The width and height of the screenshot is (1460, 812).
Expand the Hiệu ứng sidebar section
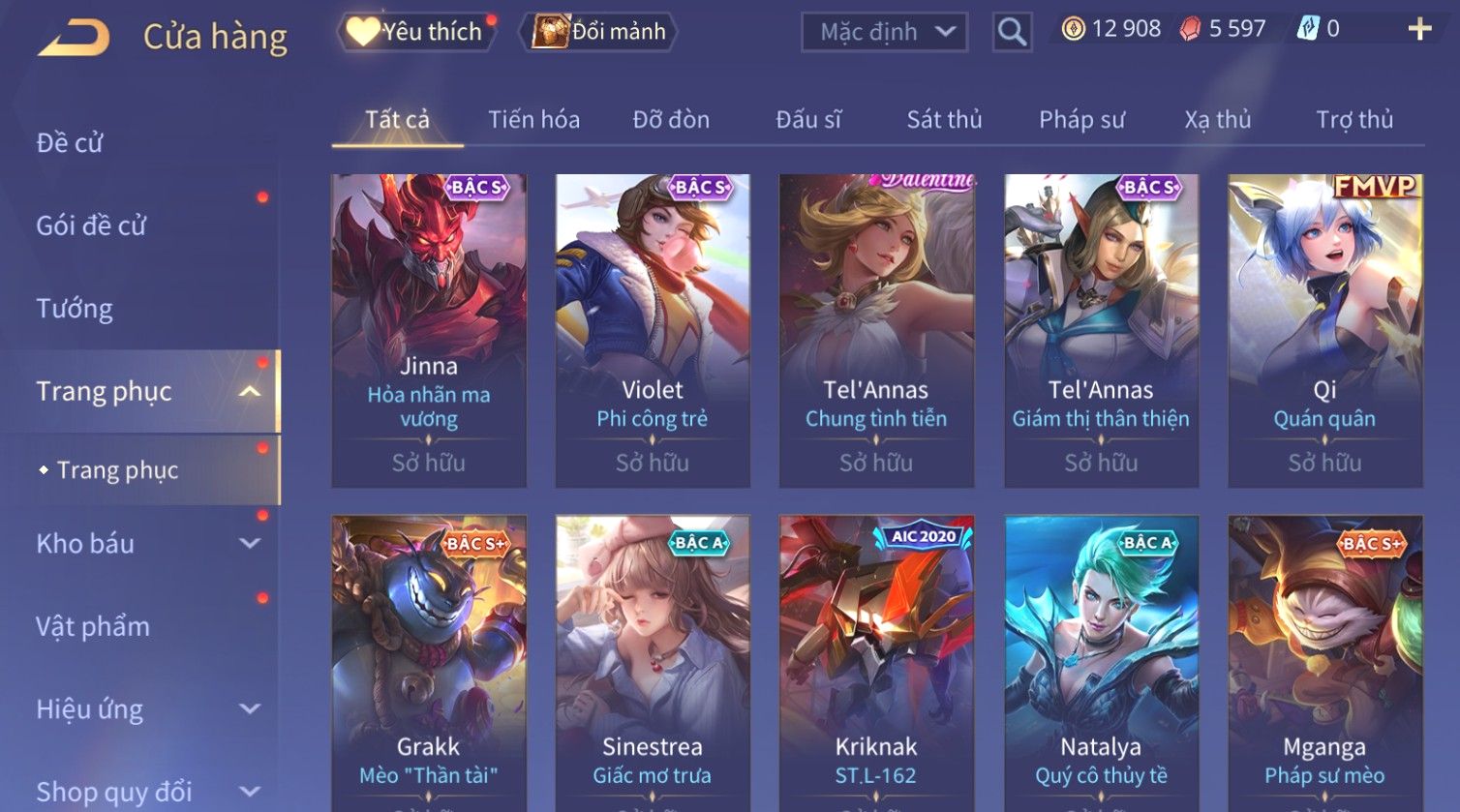pyautogui.click(x=250, y=708)
